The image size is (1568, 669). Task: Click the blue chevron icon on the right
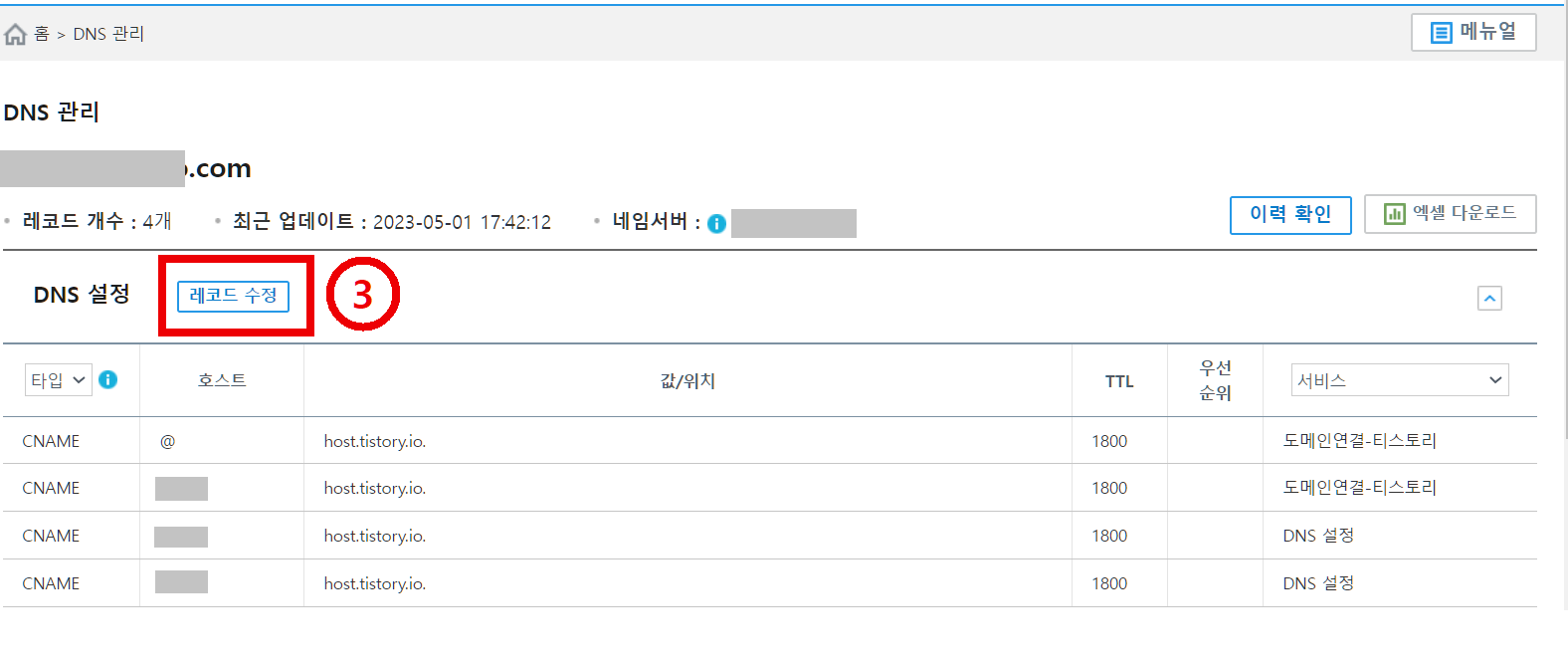click(1488, 298)
